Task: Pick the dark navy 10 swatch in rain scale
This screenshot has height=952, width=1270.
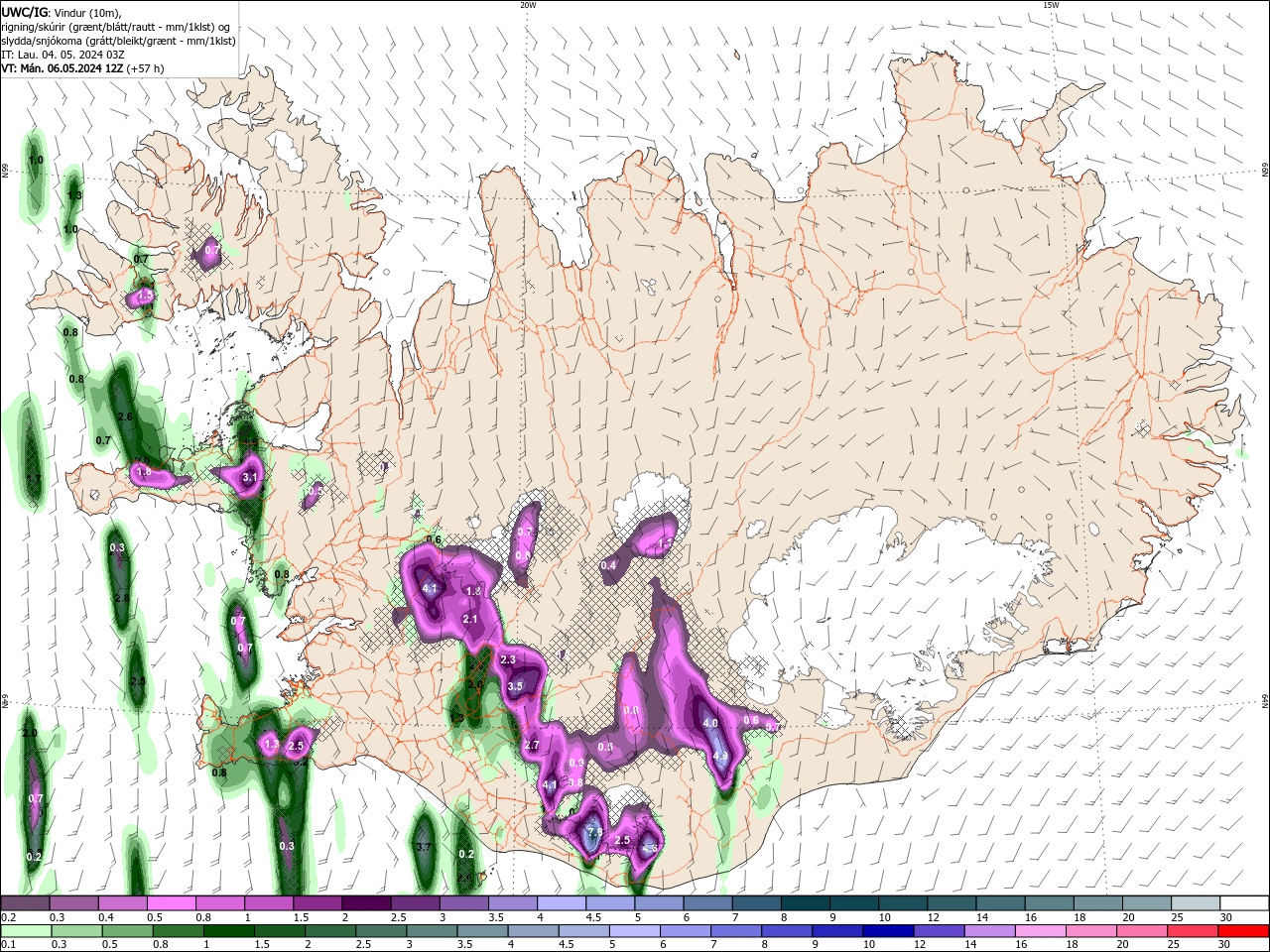Action: point(887,931)
